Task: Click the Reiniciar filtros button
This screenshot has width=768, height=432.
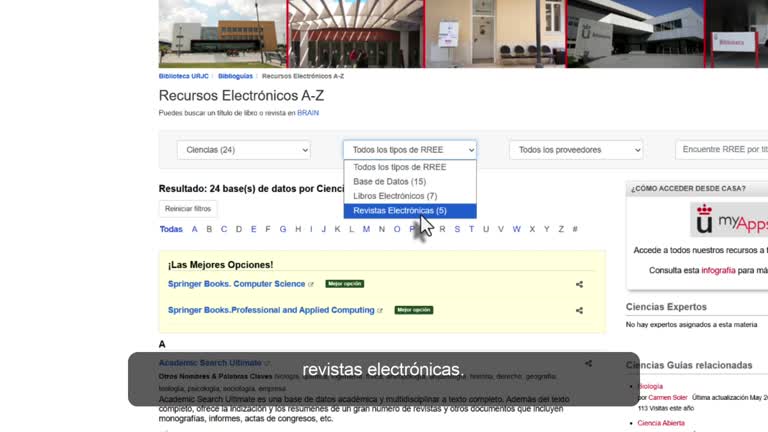Action: pyautogui.click(x=188, y=209)
